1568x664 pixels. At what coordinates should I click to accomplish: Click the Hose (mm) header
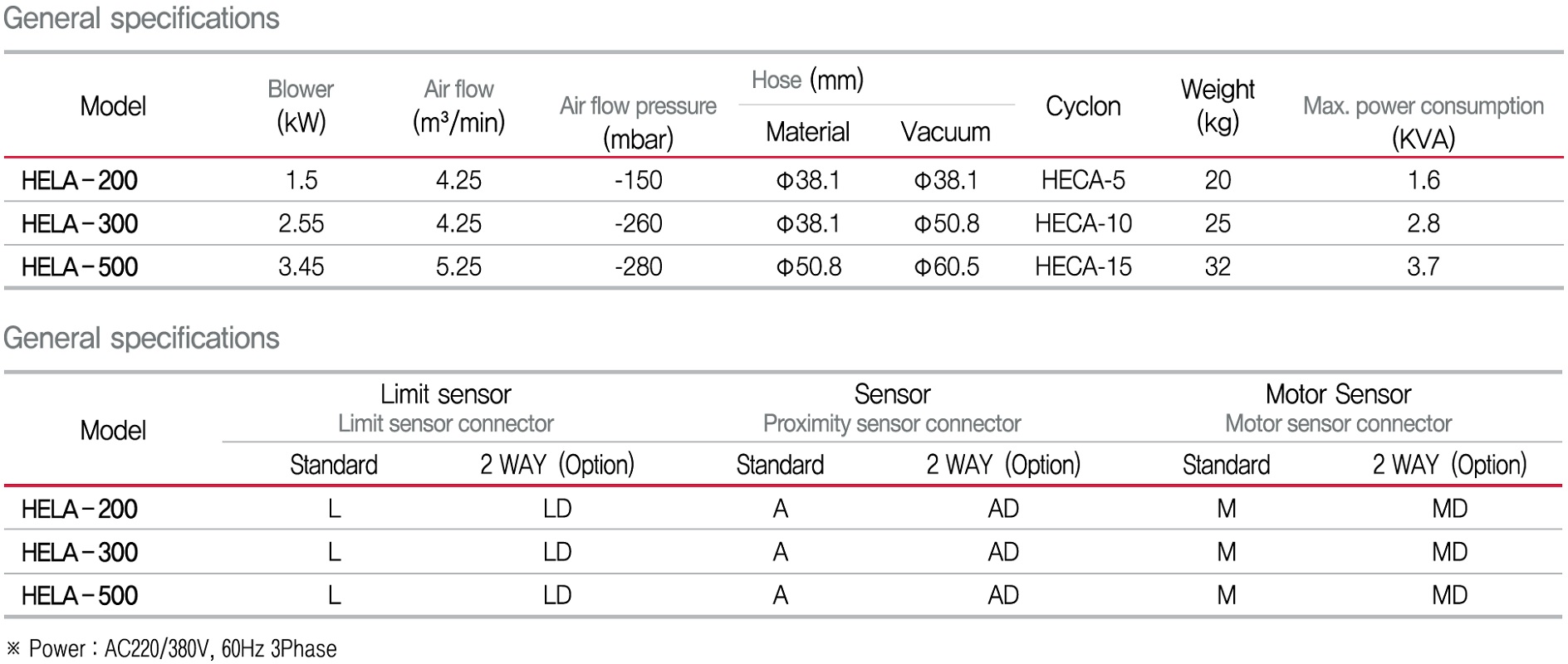pyautogui.click(x=807, y=81)
